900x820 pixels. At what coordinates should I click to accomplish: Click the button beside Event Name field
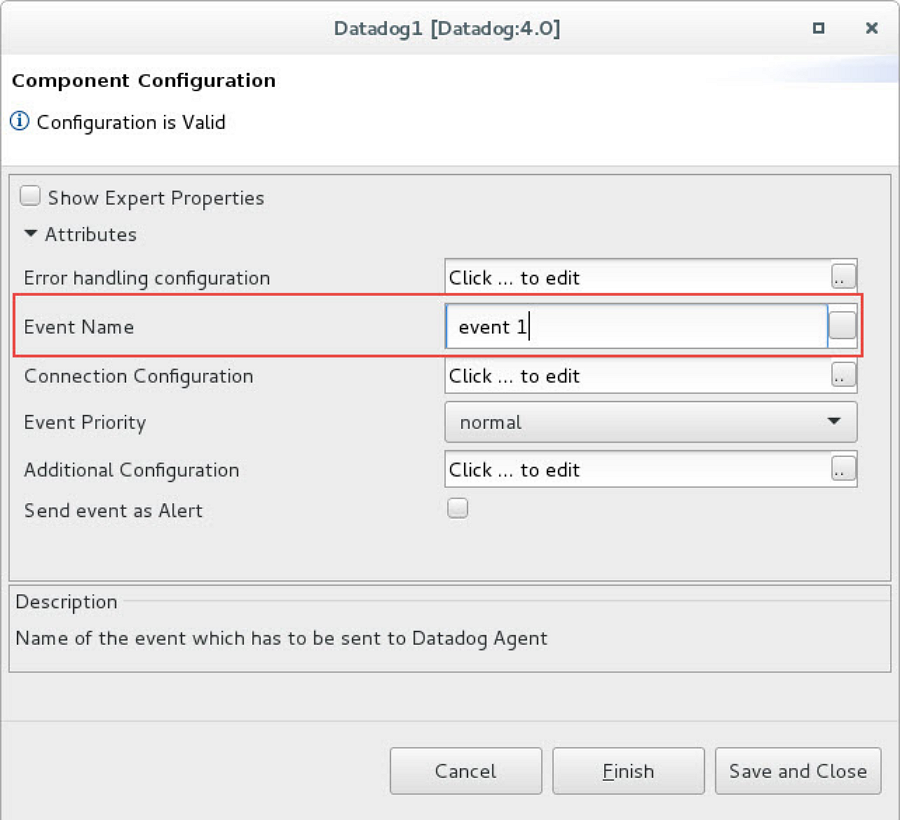click(x=842, y=326)
